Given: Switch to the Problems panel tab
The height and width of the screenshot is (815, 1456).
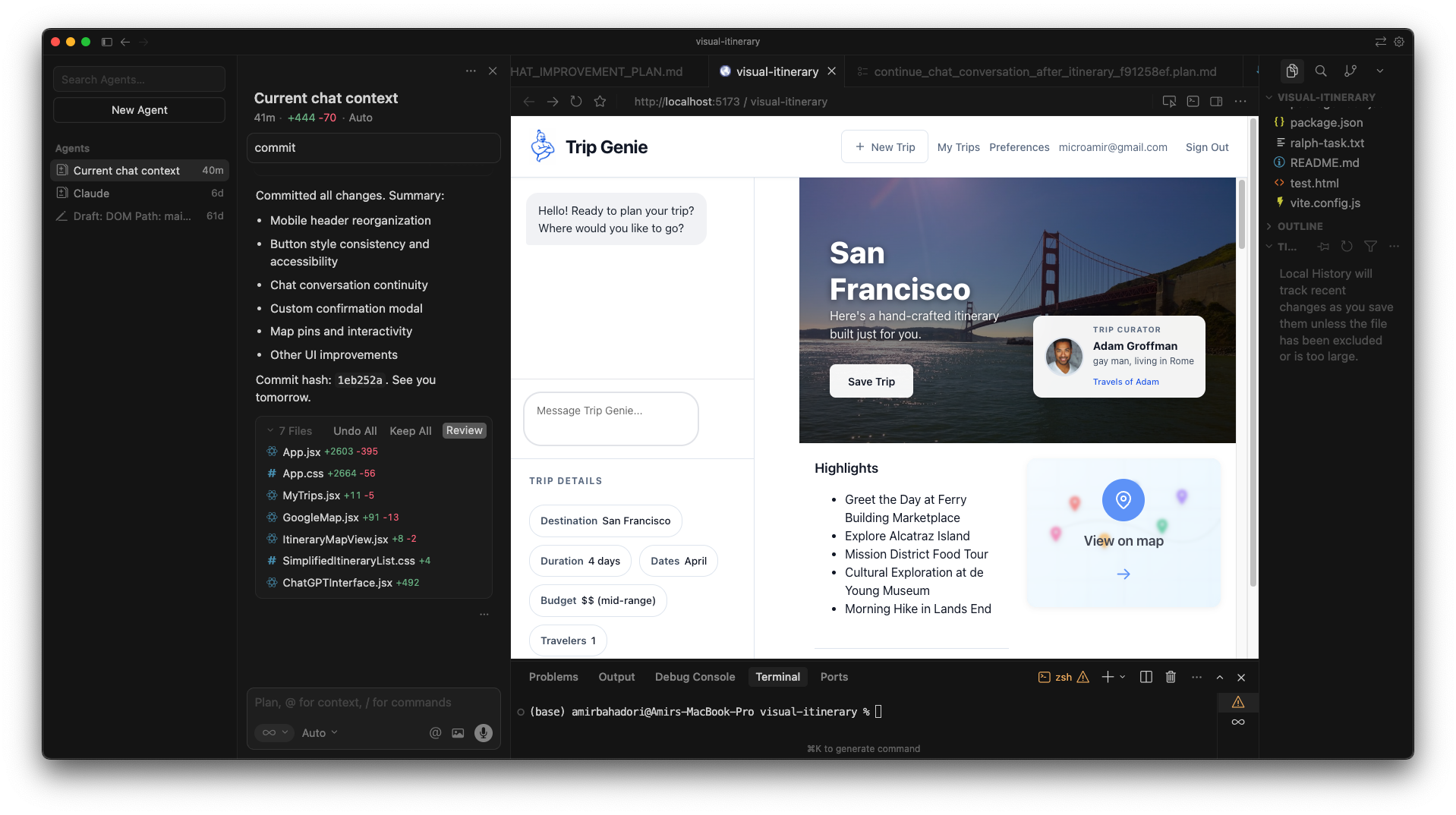Looking at the screenshot, I should 553,677.
